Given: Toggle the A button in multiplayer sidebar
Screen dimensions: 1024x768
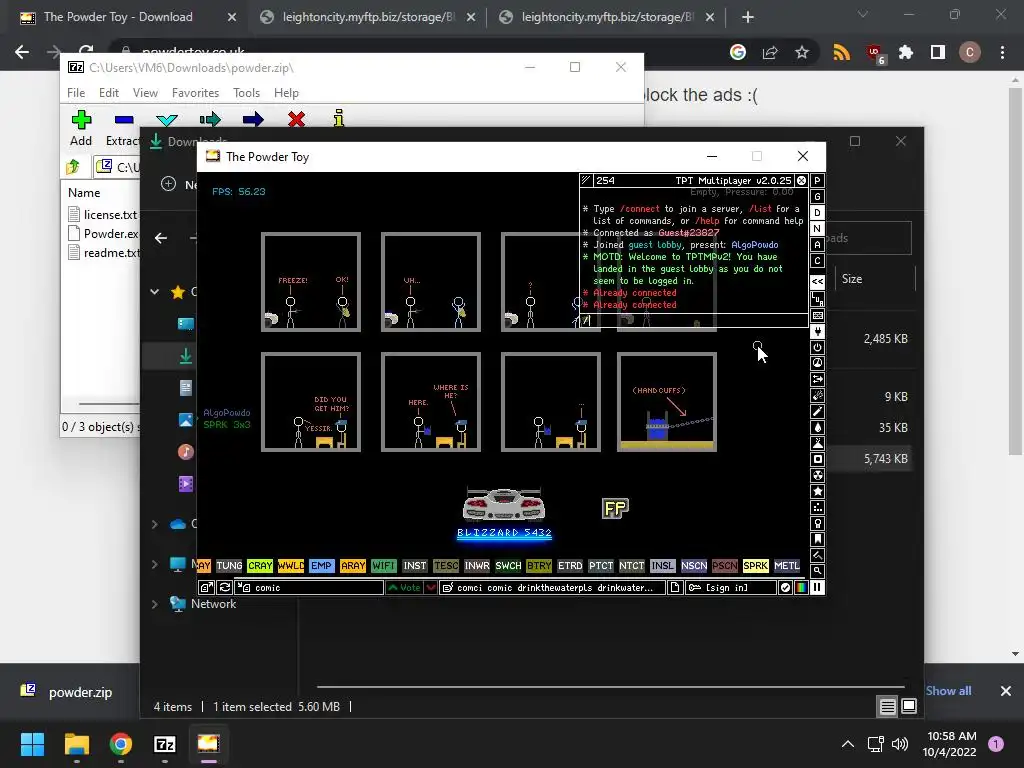Looking at the screenshot, I should (x=817, y=245).
